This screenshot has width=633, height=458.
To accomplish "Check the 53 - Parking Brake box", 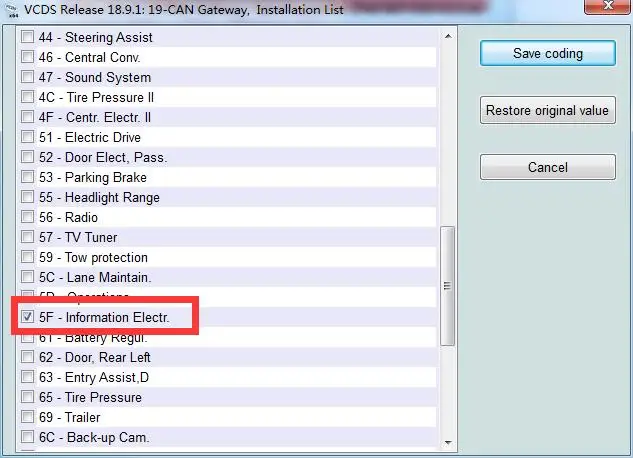I will (x=27, y=177).
